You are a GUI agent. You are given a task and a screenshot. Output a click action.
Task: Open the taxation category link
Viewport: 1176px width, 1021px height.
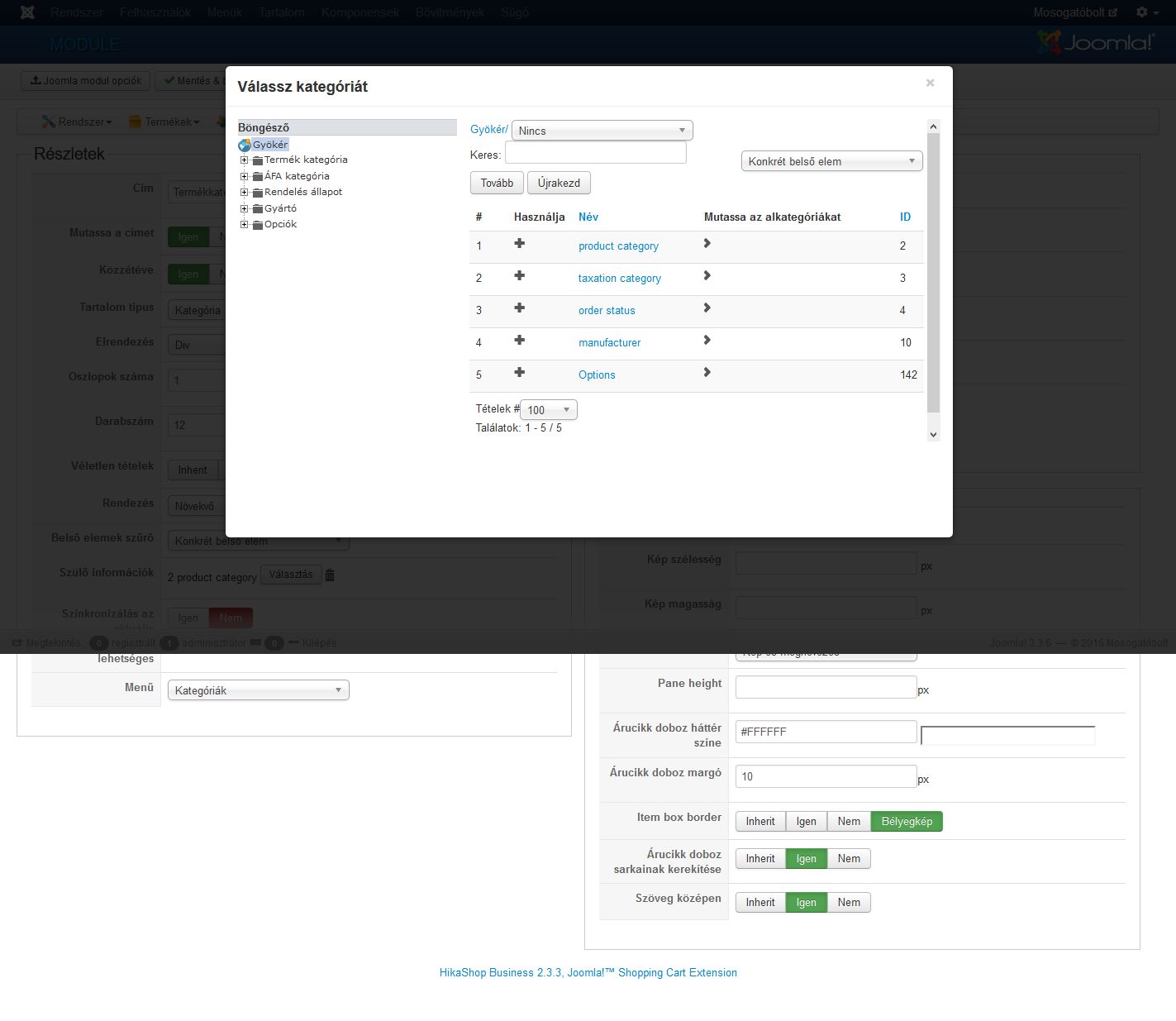(x=620, y=278)
